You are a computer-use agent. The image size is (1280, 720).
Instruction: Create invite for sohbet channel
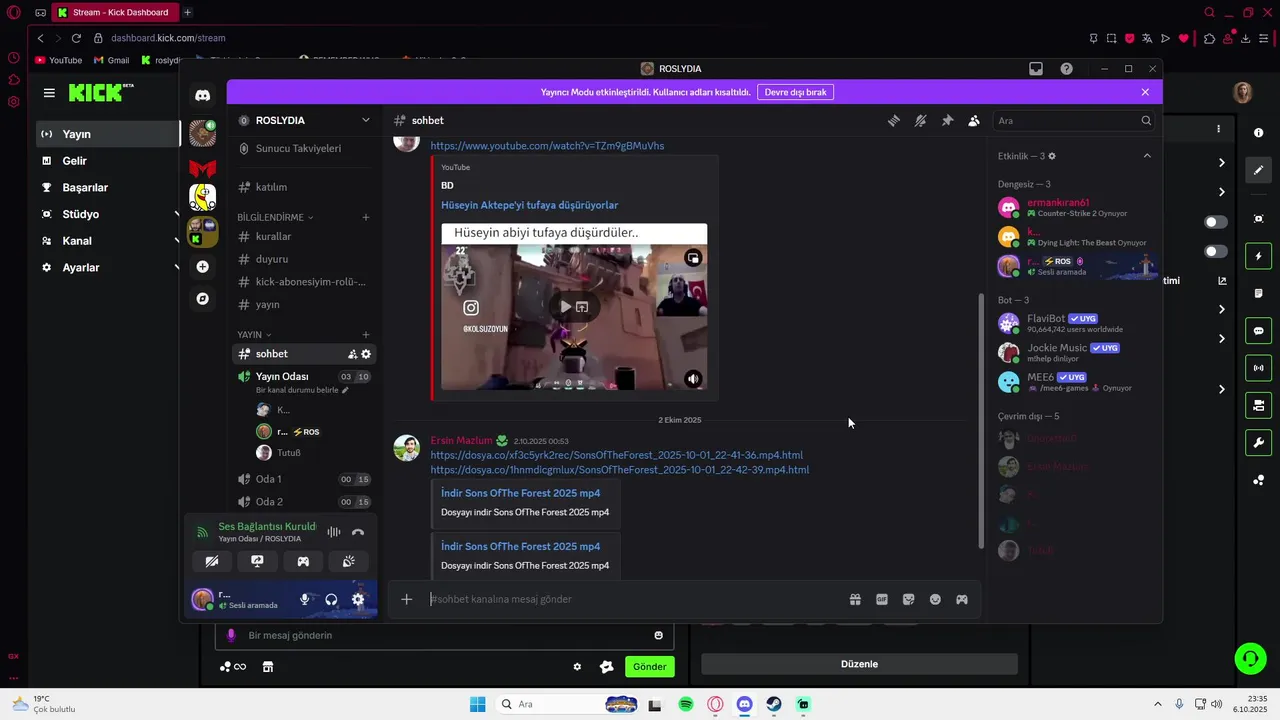coord(352,354)
